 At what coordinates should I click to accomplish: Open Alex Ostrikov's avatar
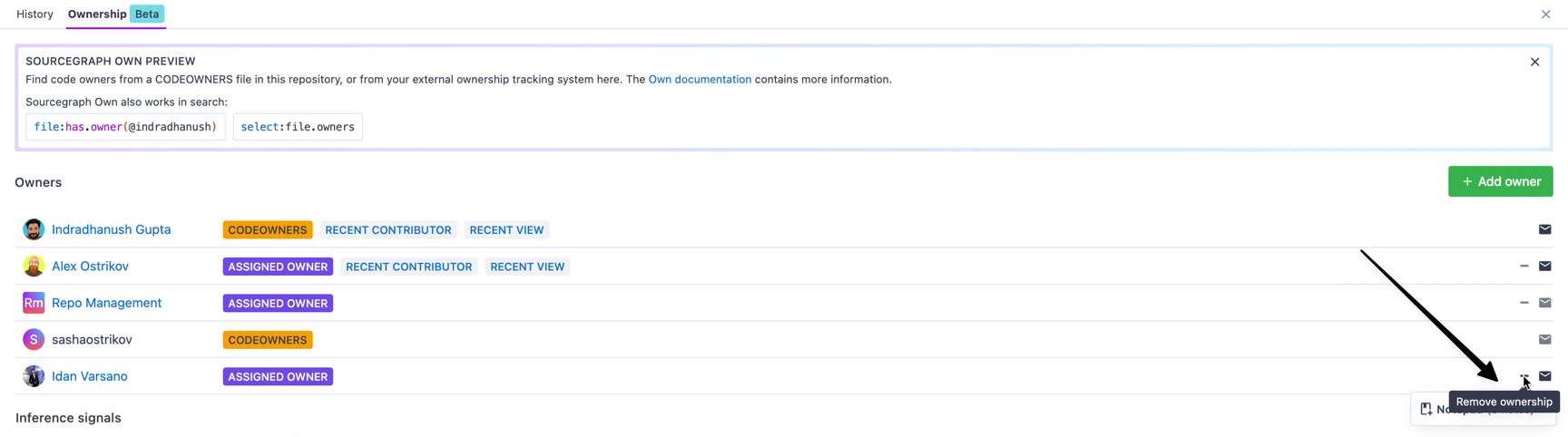pos(34,267)
